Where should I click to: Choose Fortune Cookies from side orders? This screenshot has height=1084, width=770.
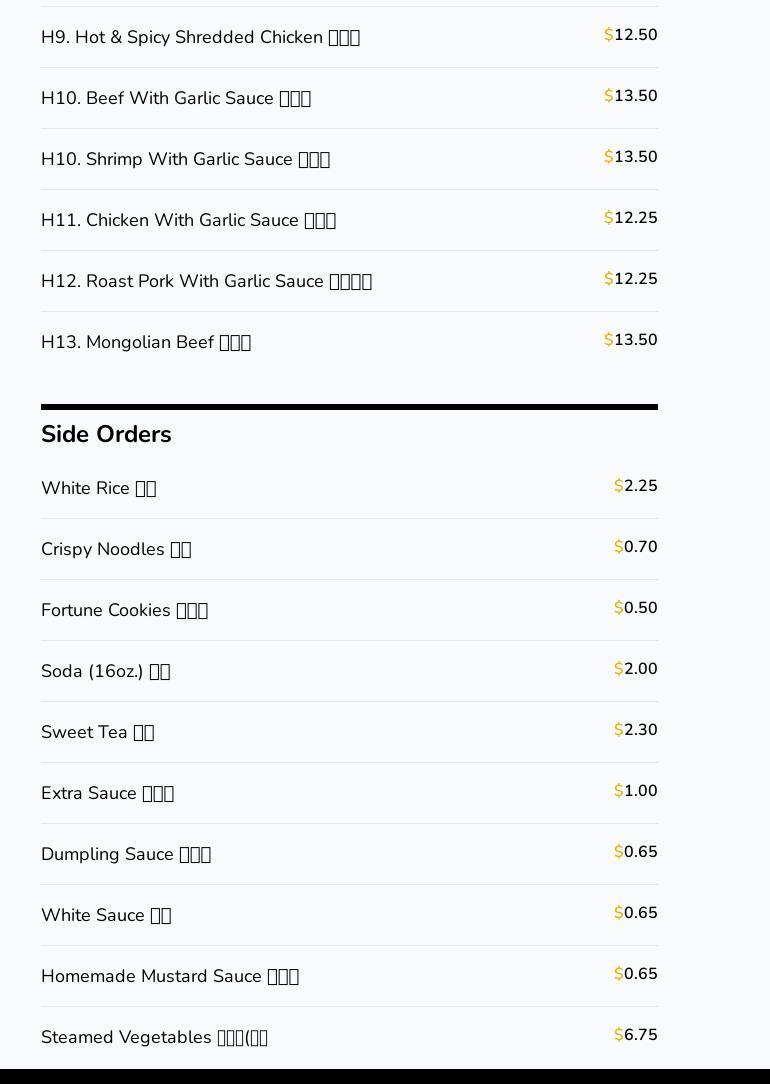click(124, 610)
